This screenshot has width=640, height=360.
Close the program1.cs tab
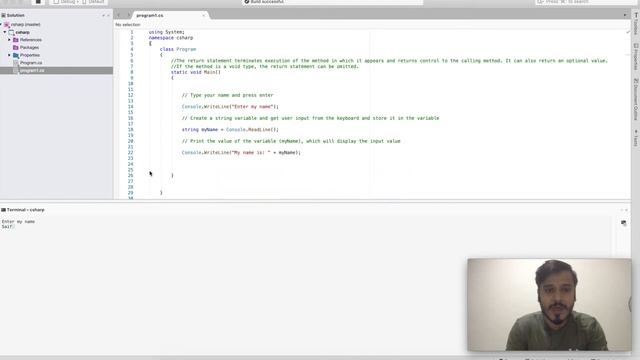204,16
